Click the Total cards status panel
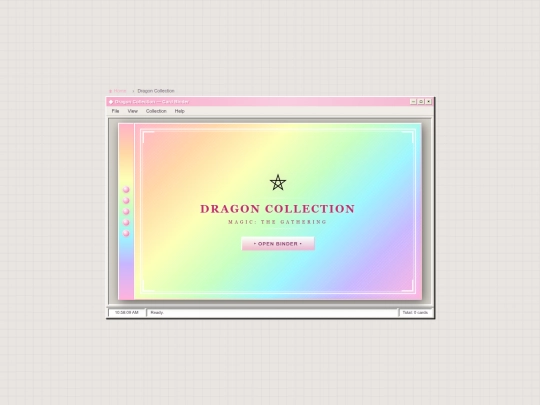 pos(415,312)
